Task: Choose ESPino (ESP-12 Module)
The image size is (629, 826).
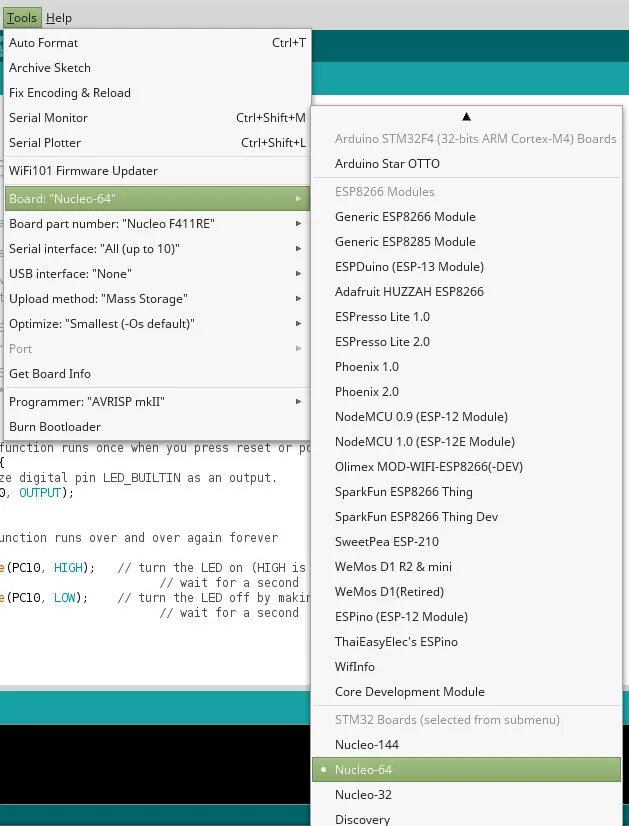Action: coord(467,617)
